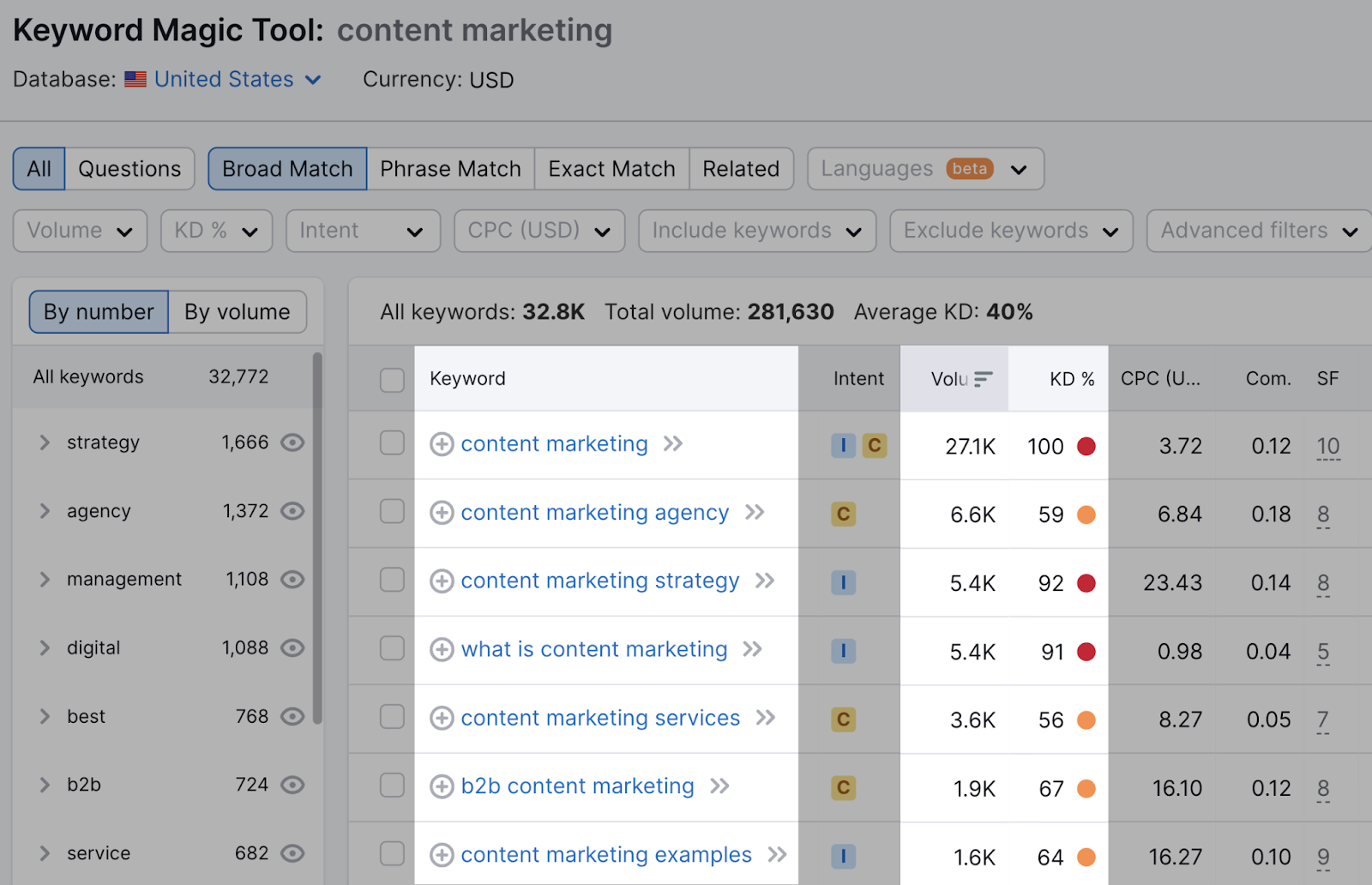Select all keywords using the header checkbox
The height and width of the screenshot is (885, 1372).
392,378
